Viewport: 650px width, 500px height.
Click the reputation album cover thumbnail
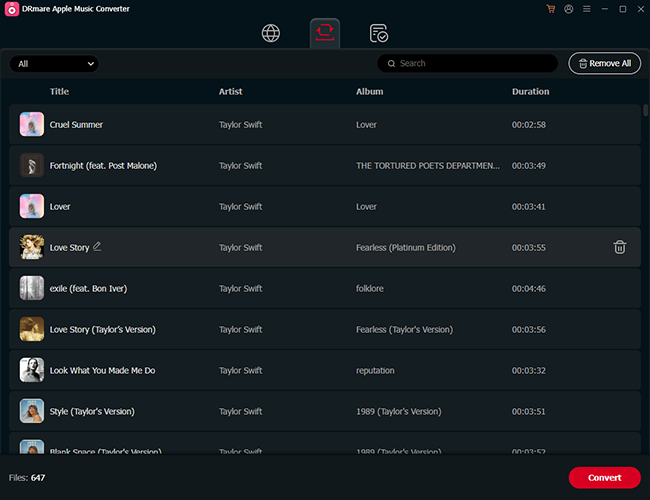[x=32, y=370]
